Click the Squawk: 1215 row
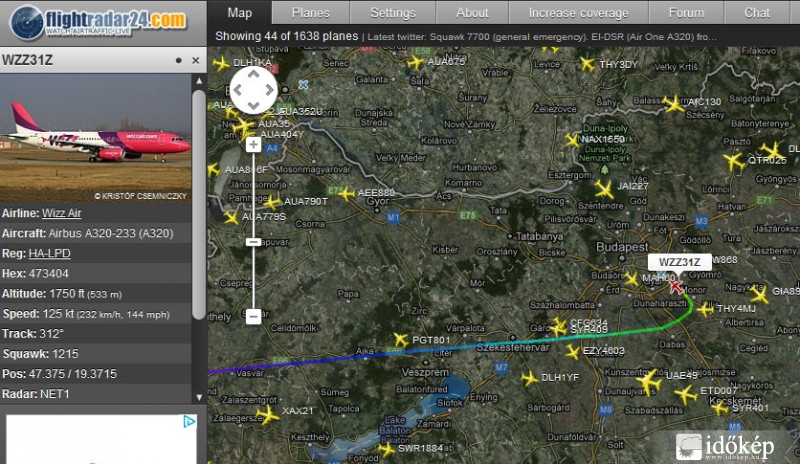 click(x=96, y=354)
